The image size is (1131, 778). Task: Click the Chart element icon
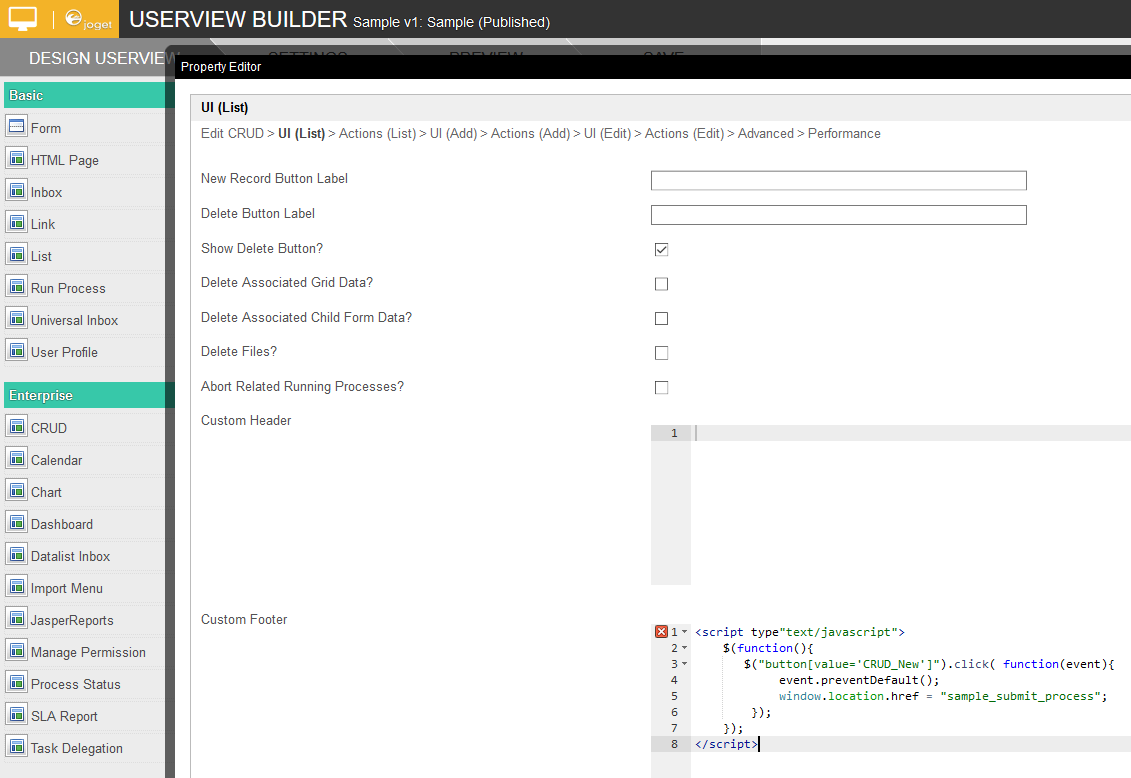pos(16,491)
